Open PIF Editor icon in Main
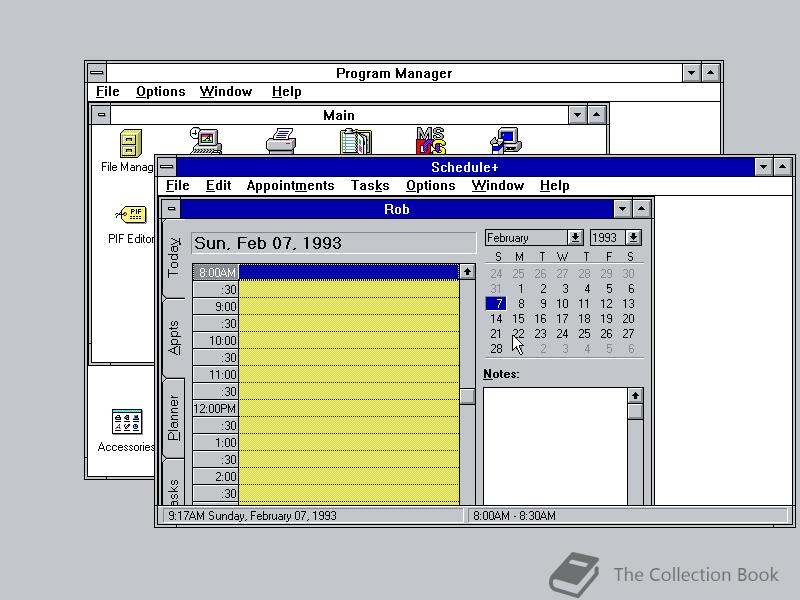The image size is (800, 600). click(x=132, y=214)
